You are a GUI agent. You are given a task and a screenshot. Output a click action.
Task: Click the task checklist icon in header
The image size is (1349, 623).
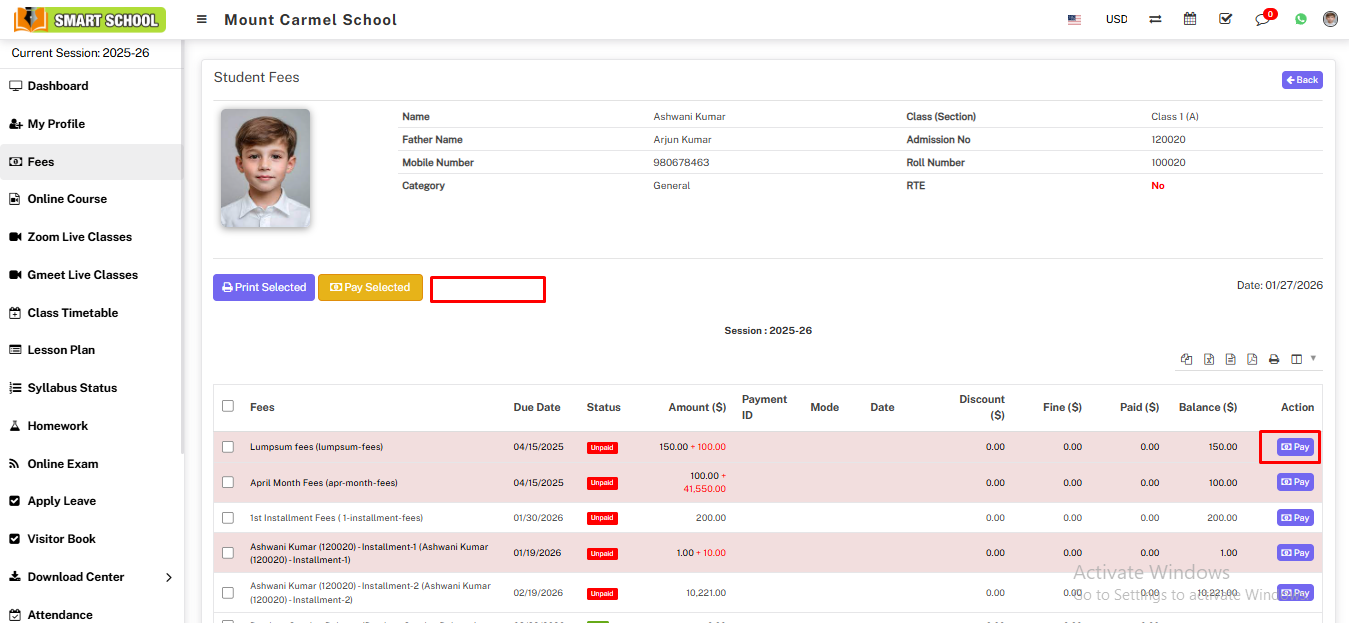point(1225,19)
